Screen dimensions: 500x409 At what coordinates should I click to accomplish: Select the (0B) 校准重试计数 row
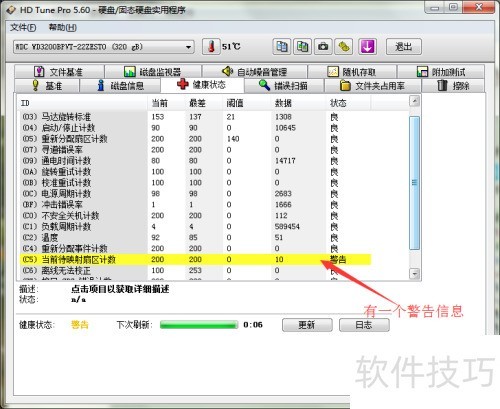coord(195,183)
